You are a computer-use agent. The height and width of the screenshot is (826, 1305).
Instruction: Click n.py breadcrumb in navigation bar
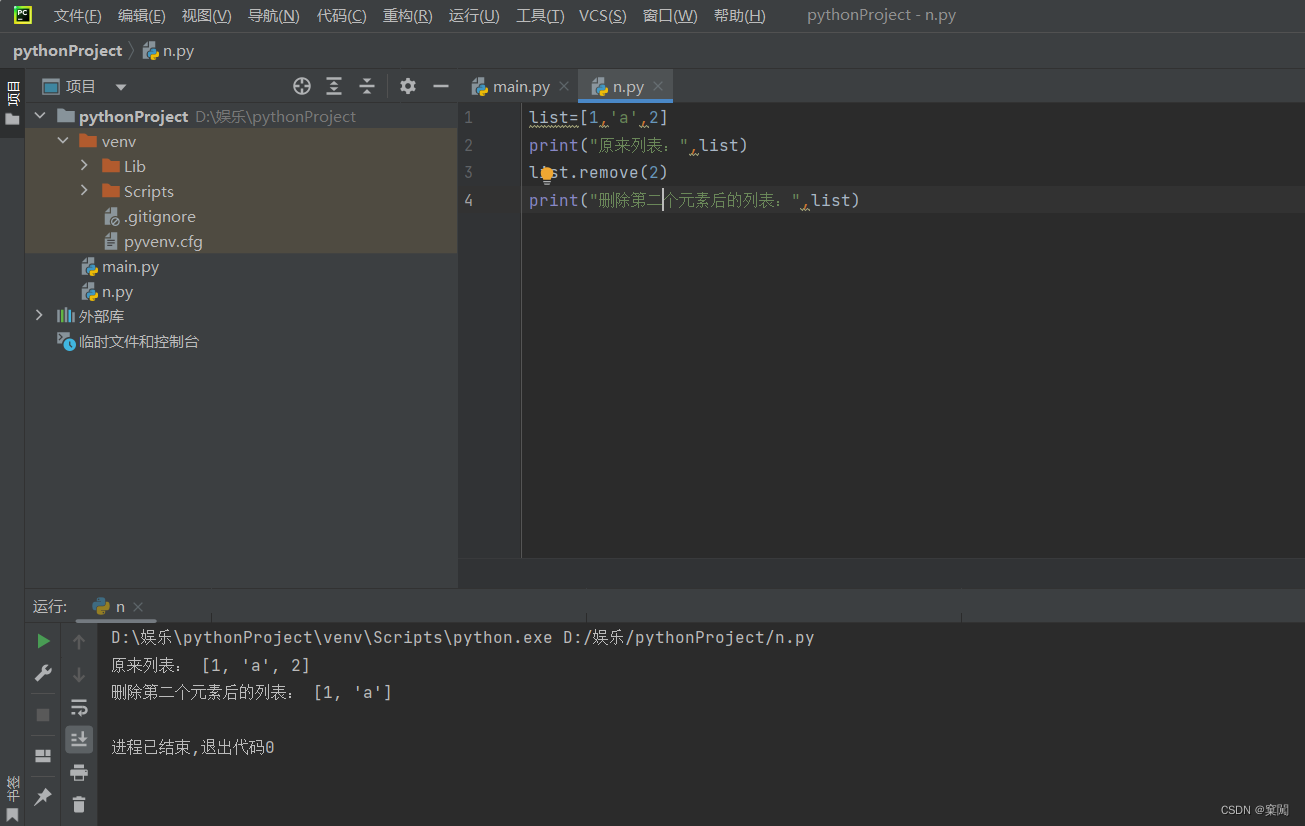(x=169, y=51)
